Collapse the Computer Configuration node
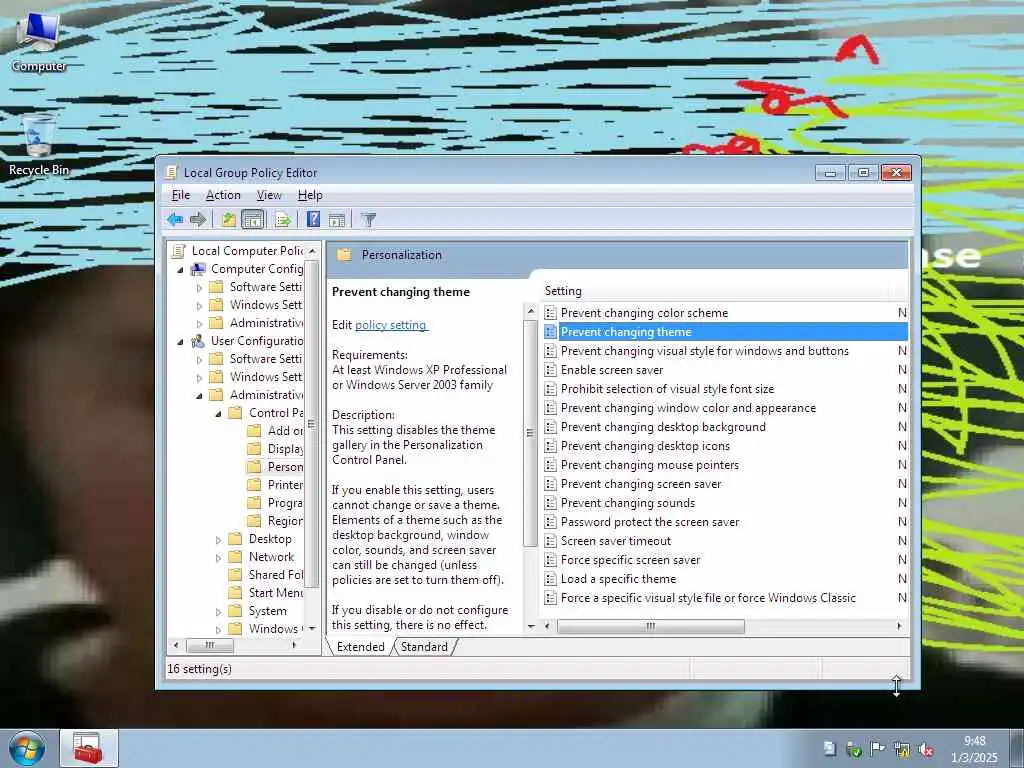 180,270
